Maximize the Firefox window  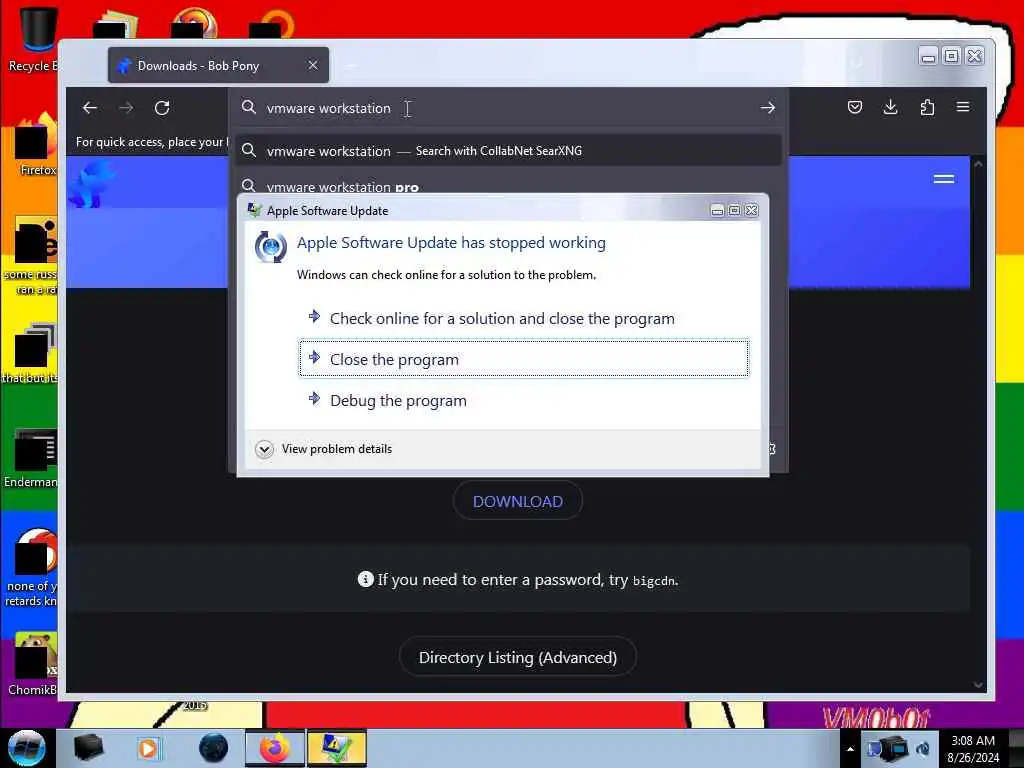(952, 56)
